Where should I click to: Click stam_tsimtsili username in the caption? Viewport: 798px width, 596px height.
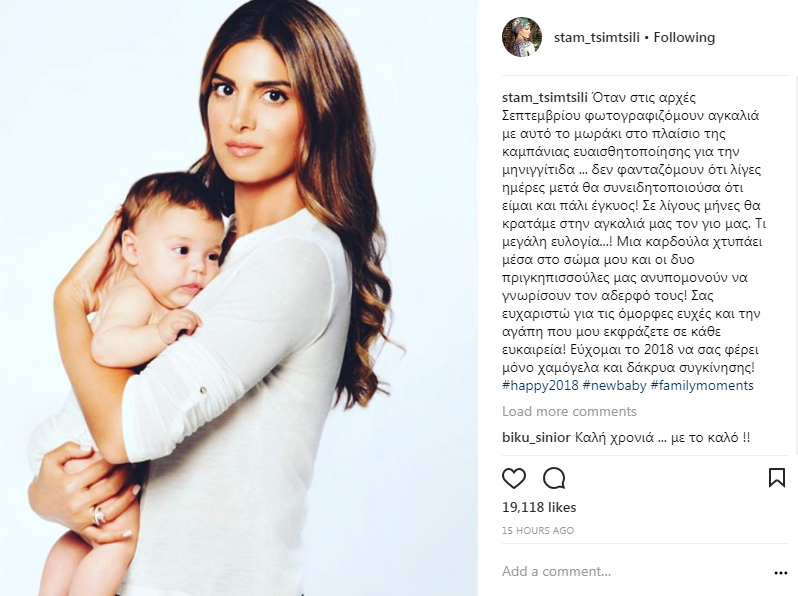pyautogui.click(x=545, y=98)
